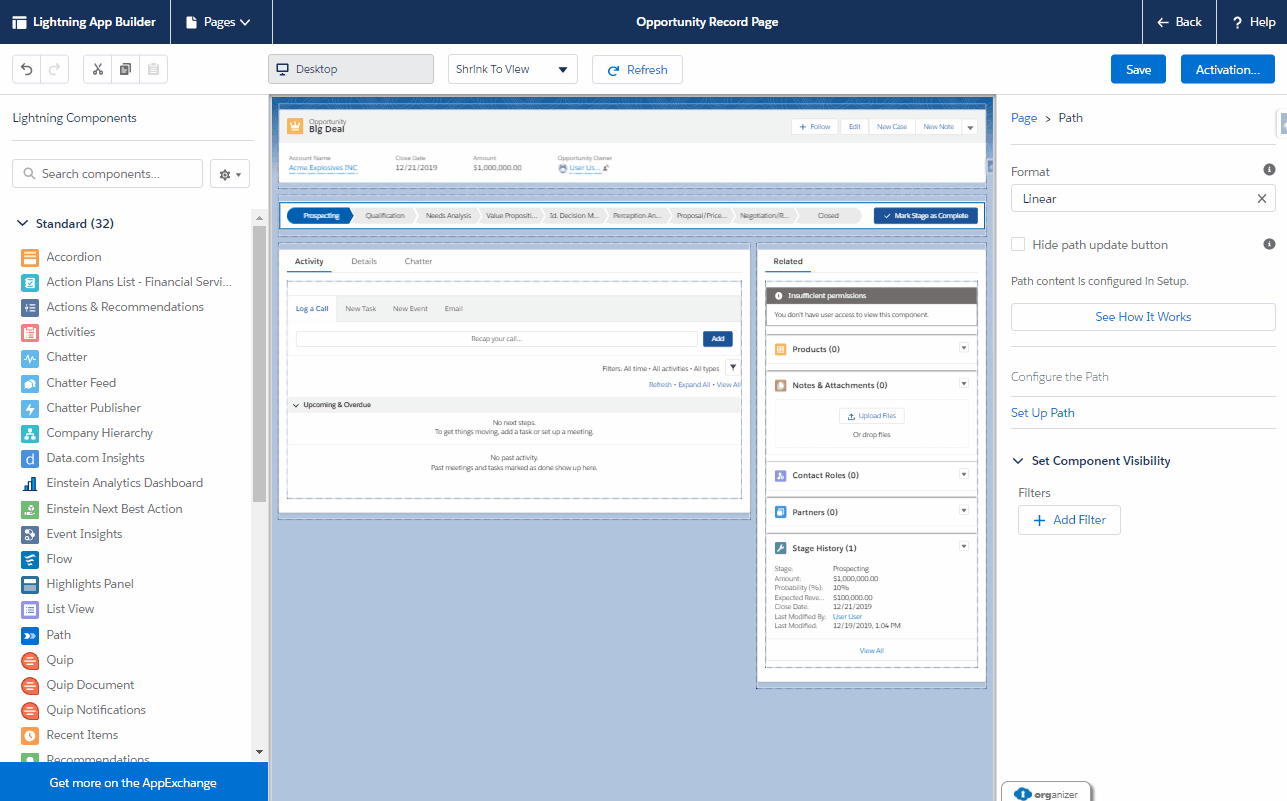Select the Path component icon
The width and height of the screenshot is (1287, 801).
pos(29,635)
